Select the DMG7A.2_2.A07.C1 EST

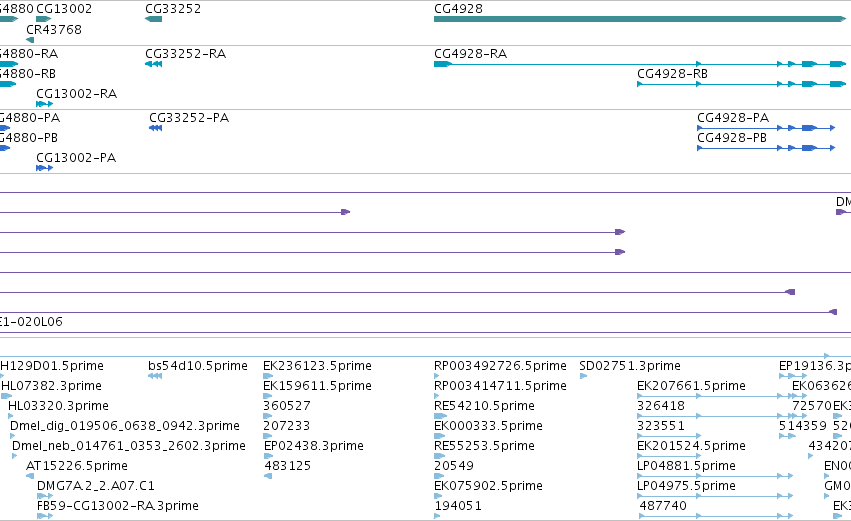96,486
